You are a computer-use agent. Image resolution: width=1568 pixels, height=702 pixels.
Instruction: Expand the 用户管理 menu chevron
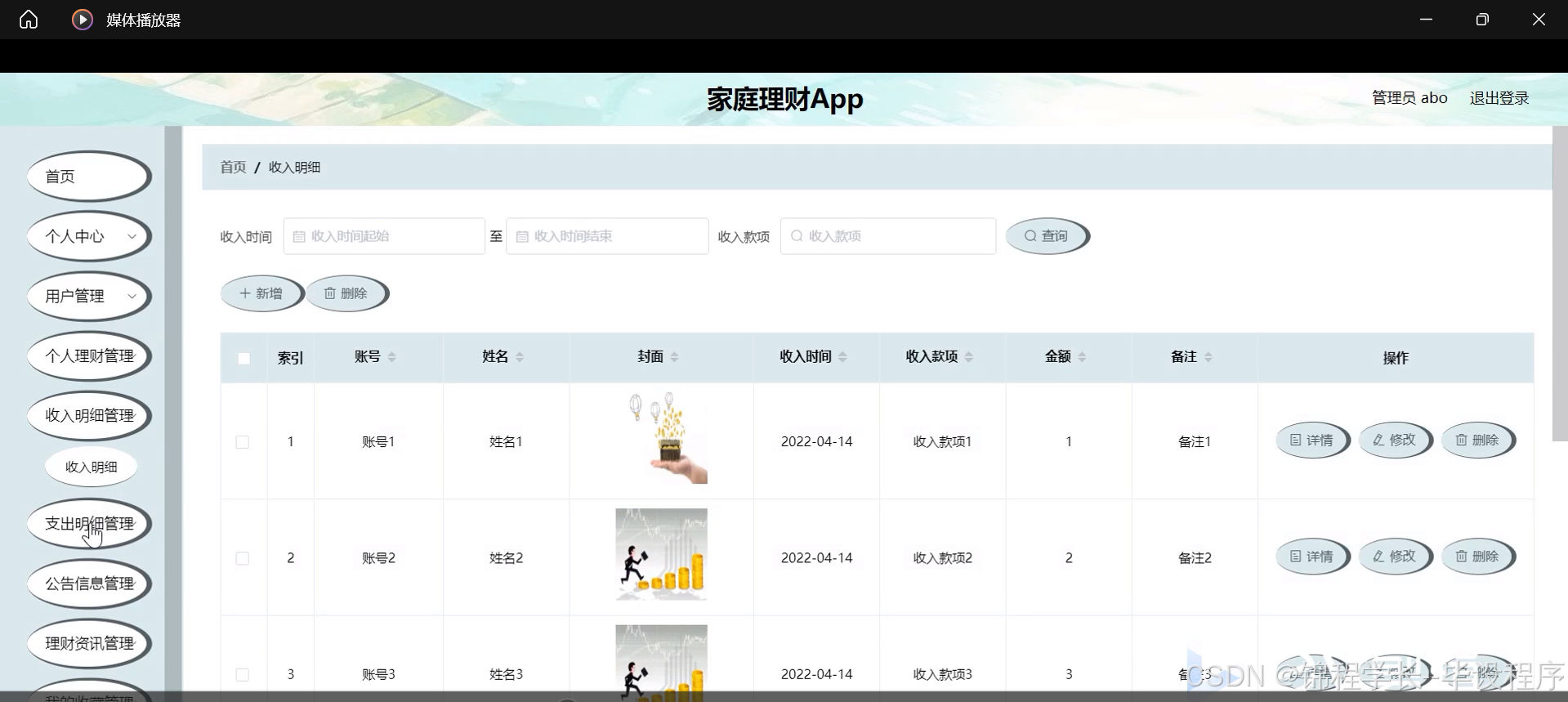tap(132, 296)
